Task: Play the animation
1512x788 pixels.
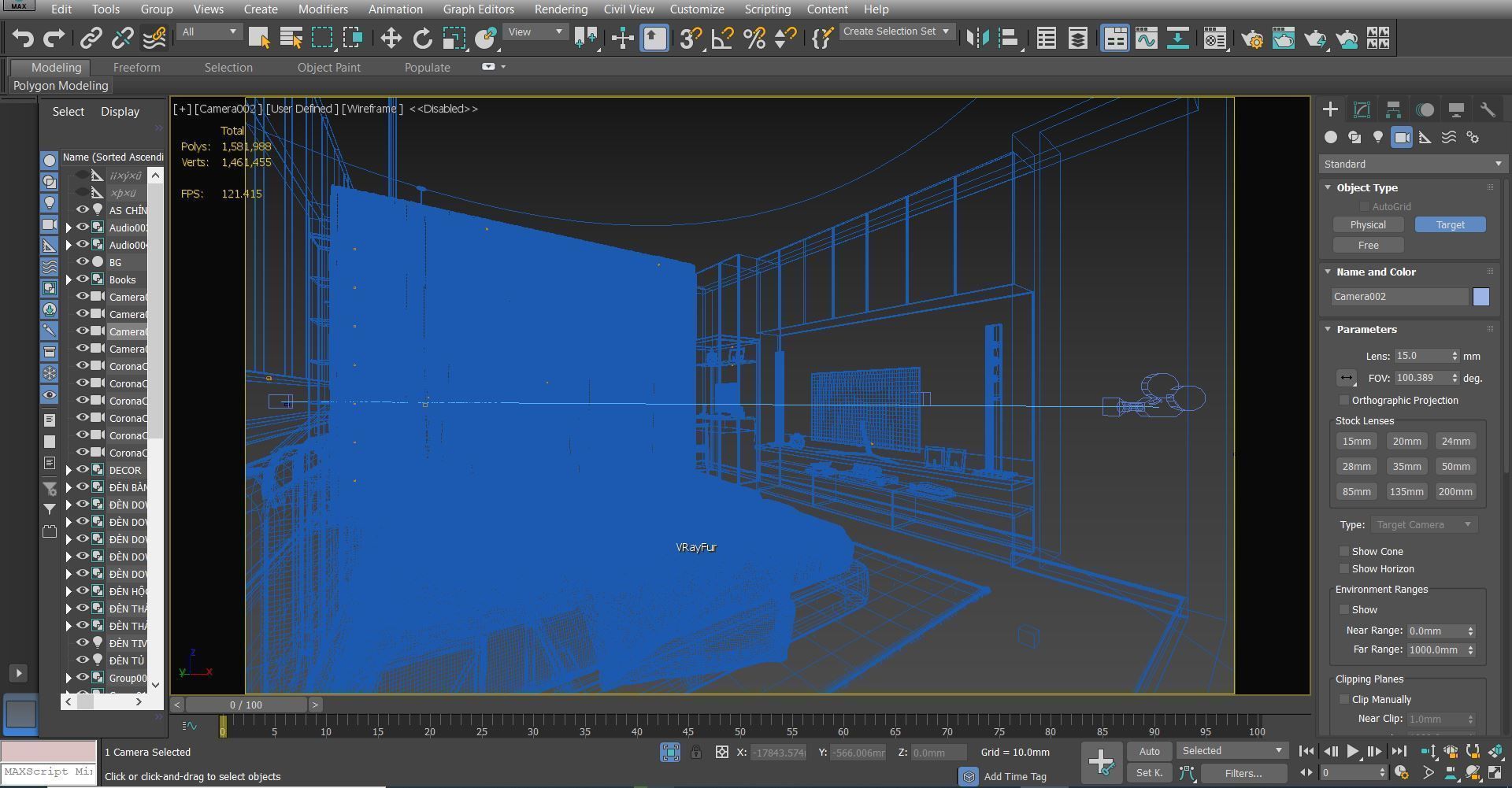Action: [1352, 751]
